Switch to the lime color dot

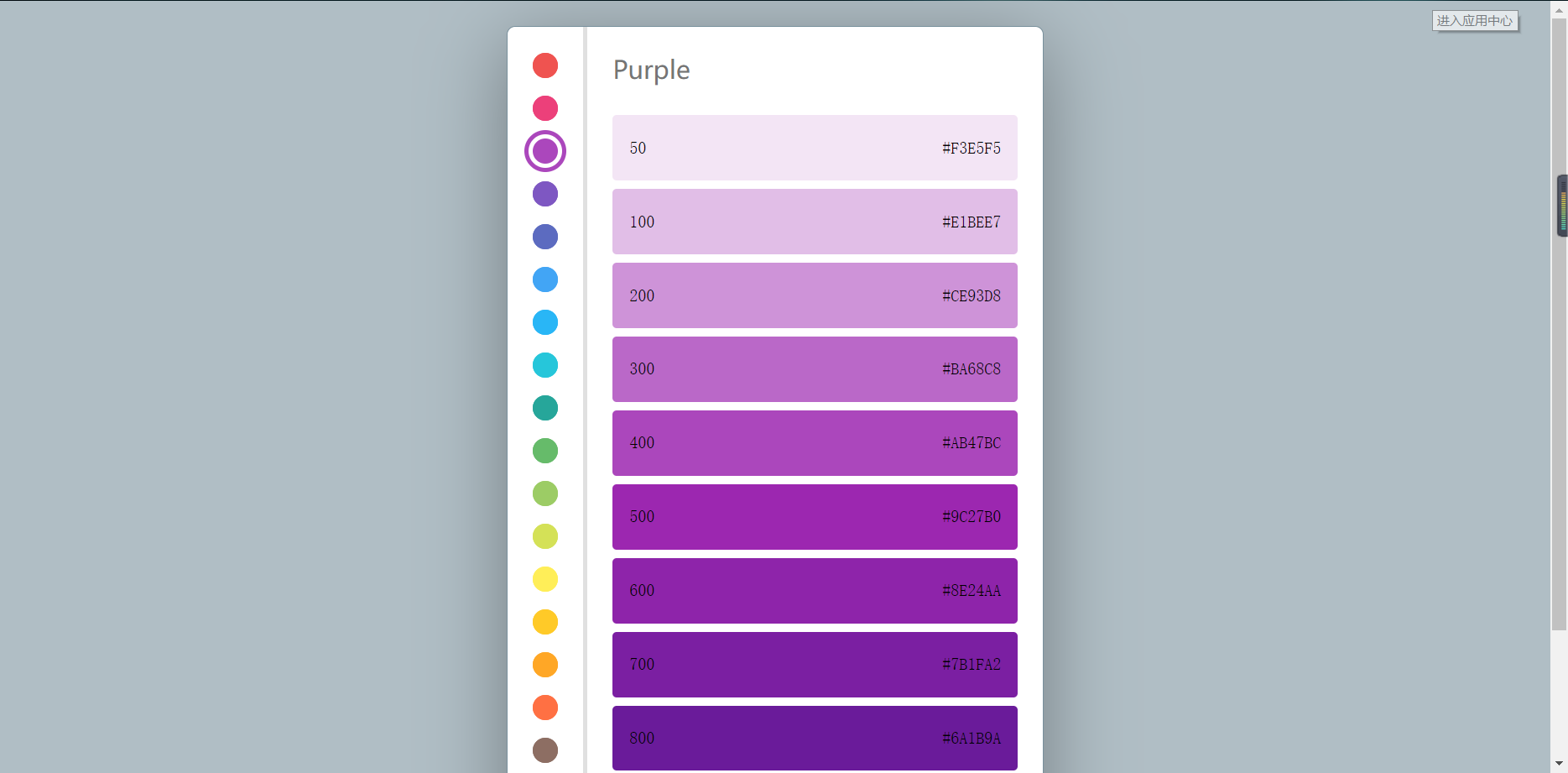545,536
